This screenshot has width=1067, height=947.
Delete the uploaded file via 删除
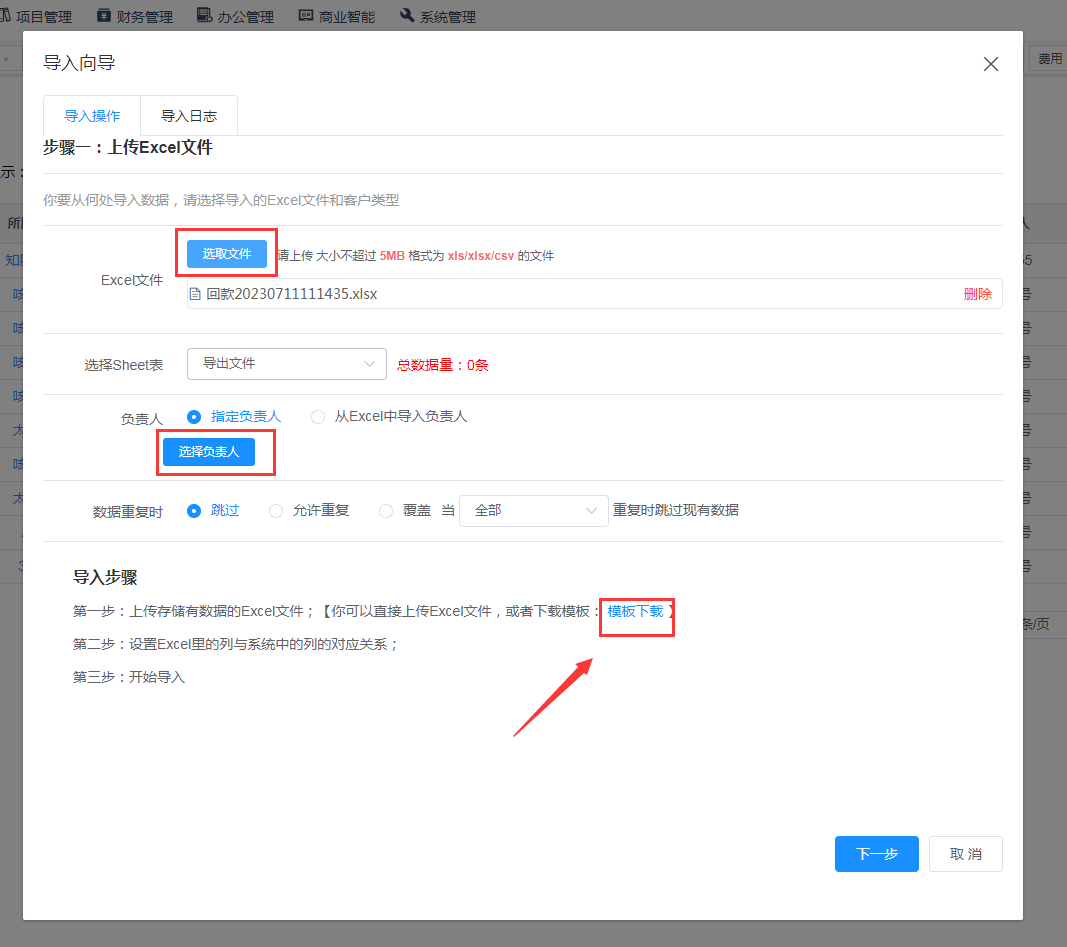[977, 294]
